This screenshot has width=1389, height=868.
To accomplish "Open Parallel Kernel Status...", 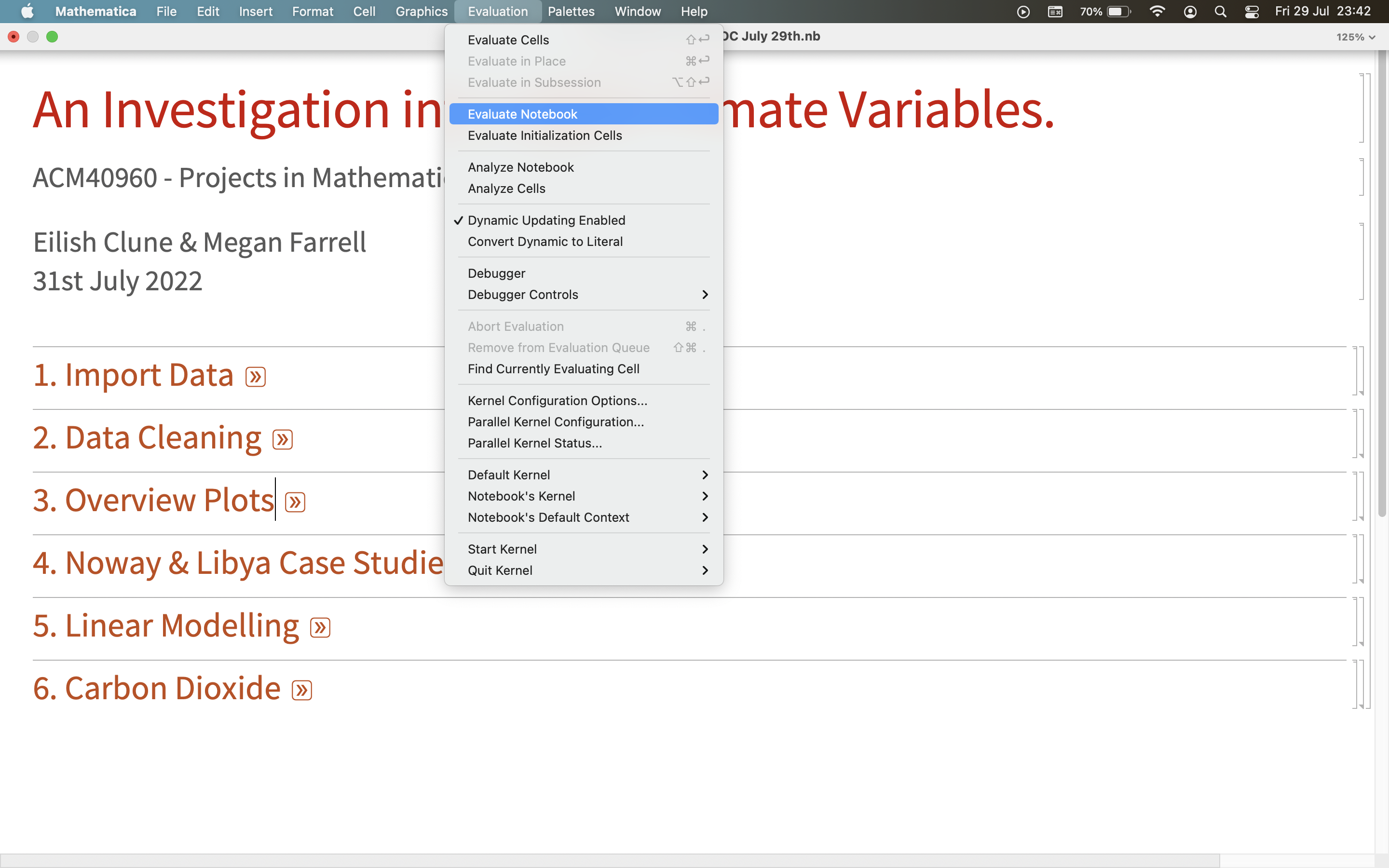I will point(584,443).
